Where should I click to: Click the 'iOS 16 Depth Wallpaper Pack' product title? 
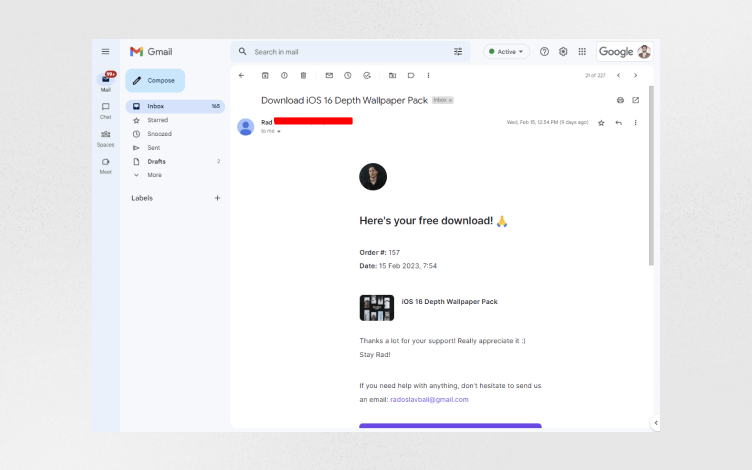tap(449, 302)
